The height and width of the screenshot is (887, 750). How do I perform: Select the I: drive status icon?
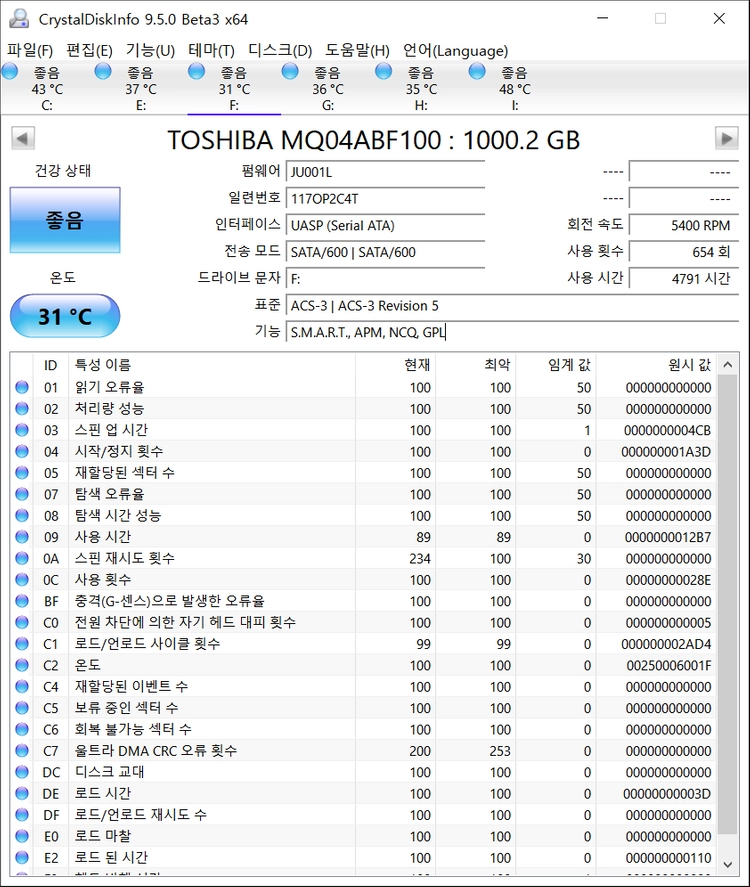[477, 71]
